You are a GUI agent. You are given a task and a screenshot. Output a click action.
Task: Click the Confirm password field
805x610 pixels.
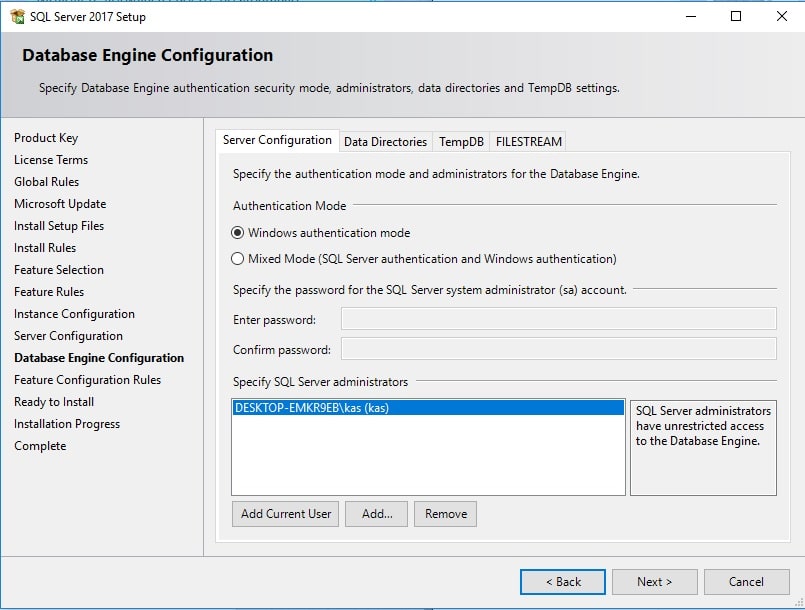click(558, 349)
